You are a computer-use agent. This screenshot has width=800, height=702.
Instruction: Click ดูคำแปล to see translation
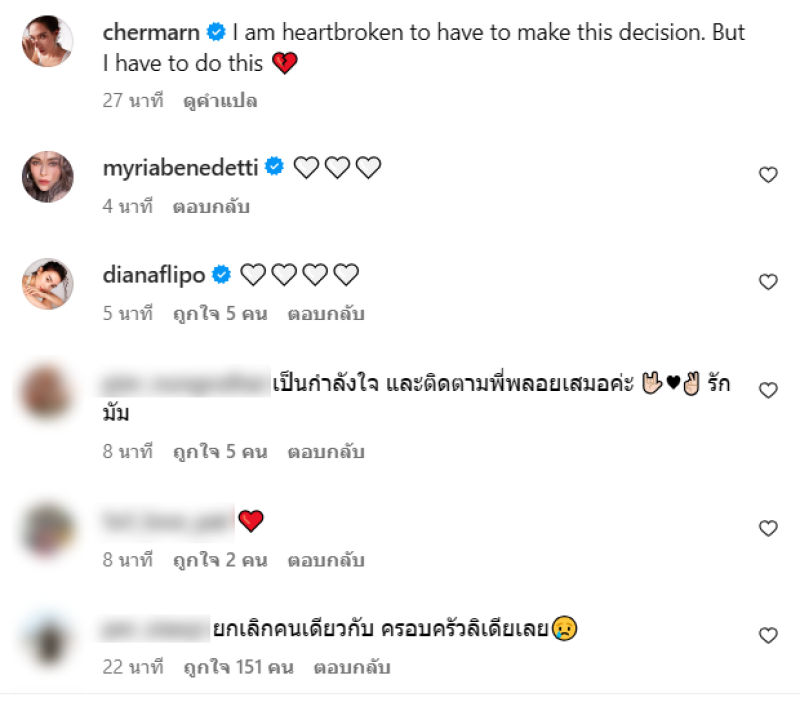pos(221,101)
